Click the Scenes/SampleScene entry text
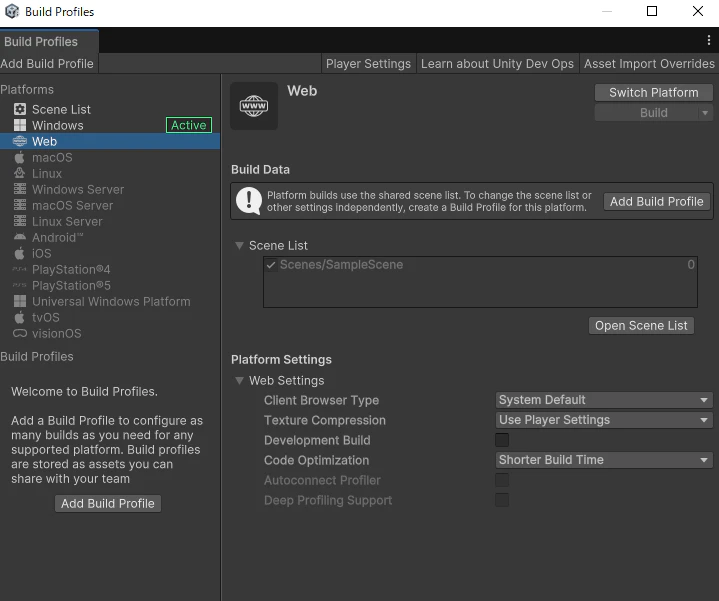The image size is (719, 601). tap(342, 265)
